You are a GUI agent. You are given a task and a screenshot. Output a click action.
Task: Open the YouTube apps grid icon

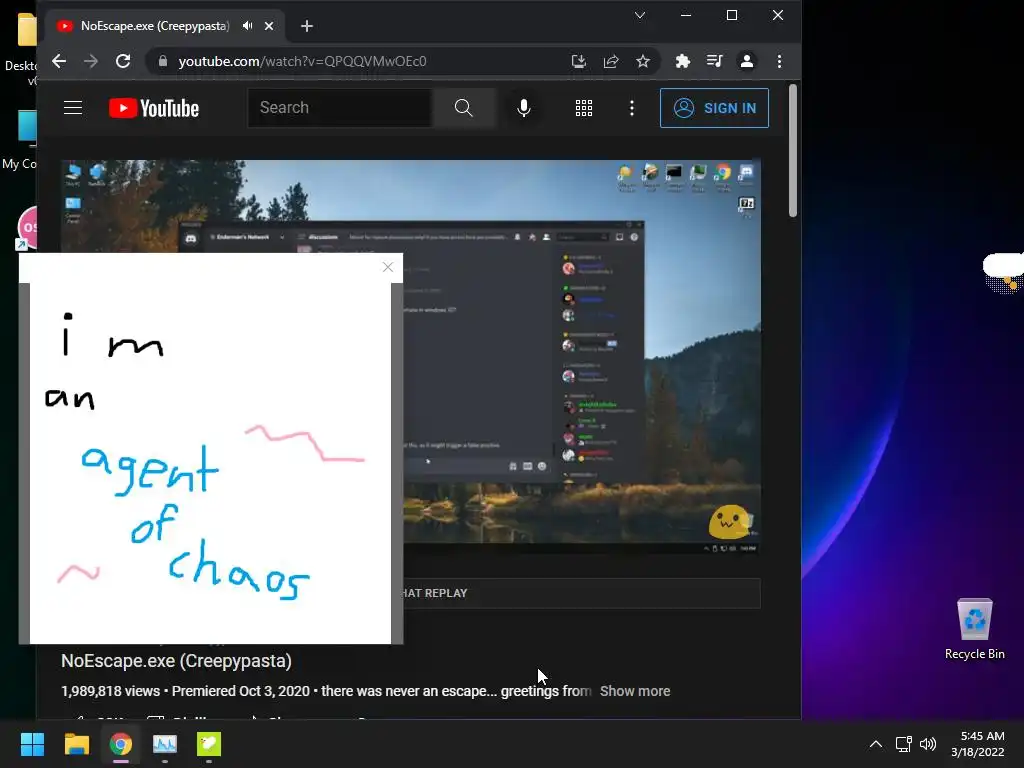tap(584, 108)
